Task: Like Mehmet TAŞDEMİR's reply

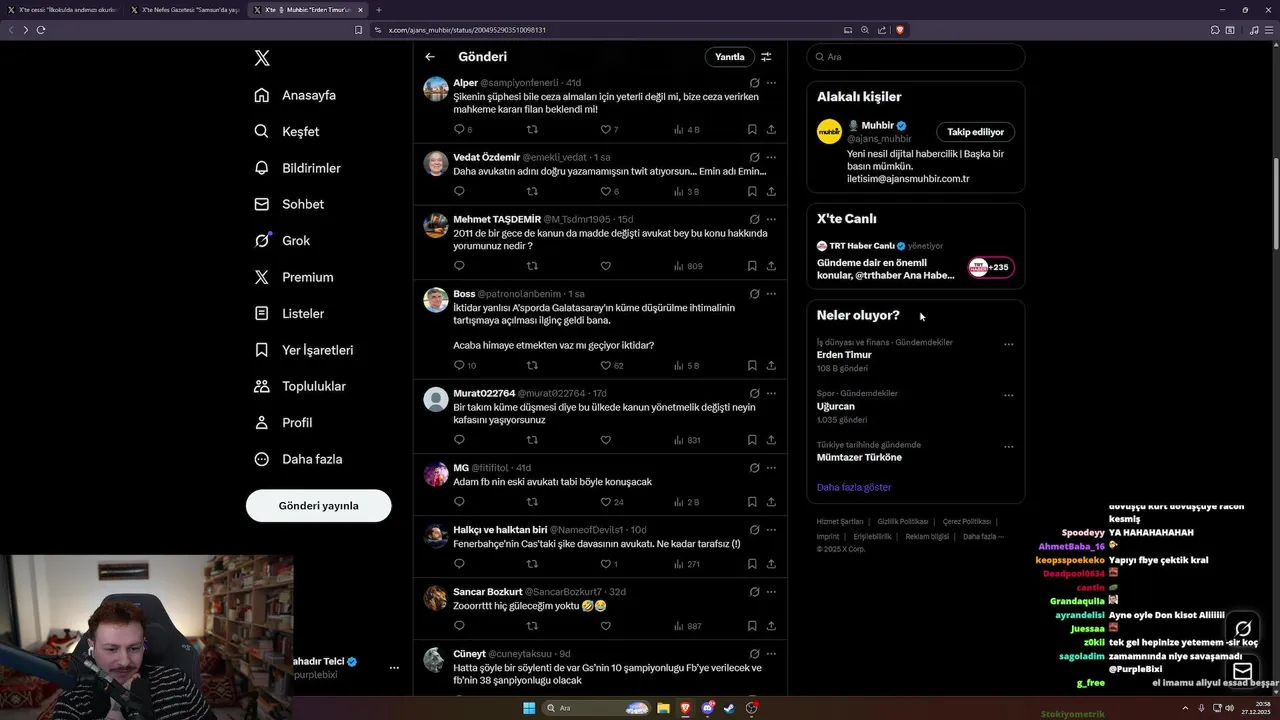Action: coord(605,266)
